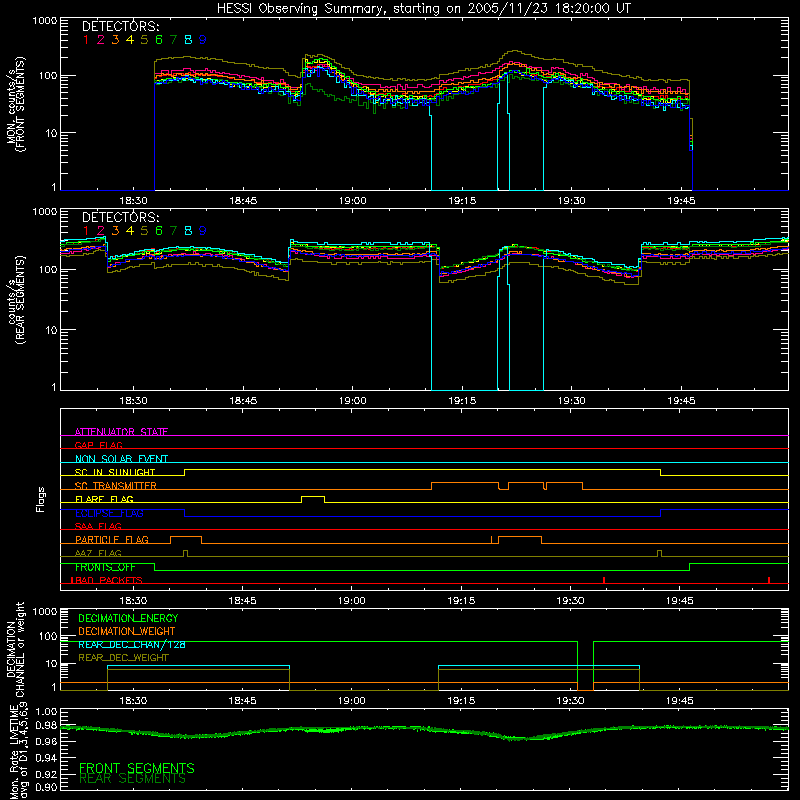Image resolution: width=800 pixels, height=800 pixels.
Task: Click detector 2 legend in rear segments panel
Action: [101, 231]
